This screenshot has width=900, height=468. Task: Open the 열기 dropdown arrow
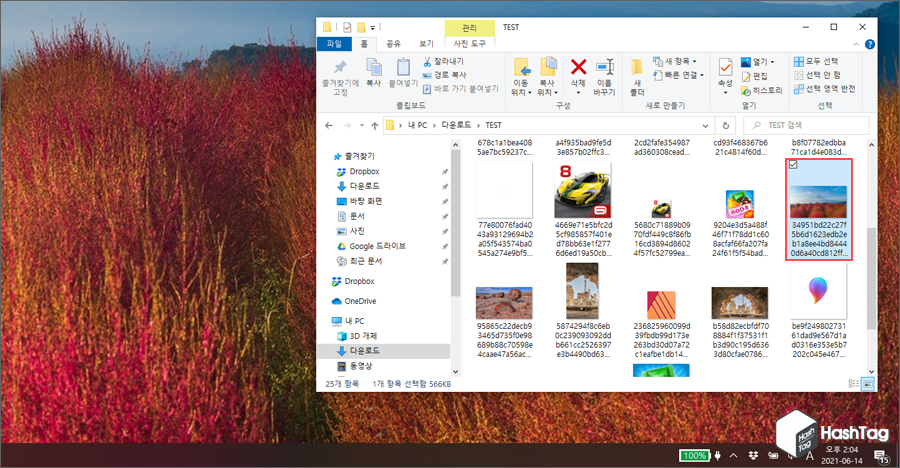tap(773, 62)
